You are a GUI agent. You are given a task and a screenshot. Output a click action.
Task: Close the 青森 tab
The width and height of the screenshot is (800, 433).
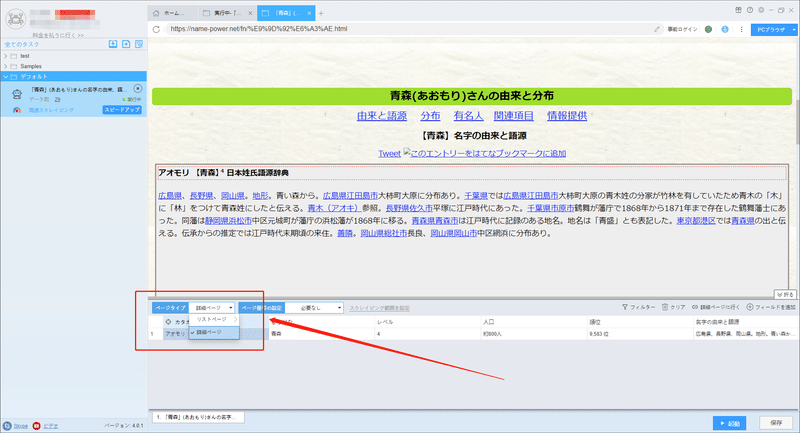[309, 13]
